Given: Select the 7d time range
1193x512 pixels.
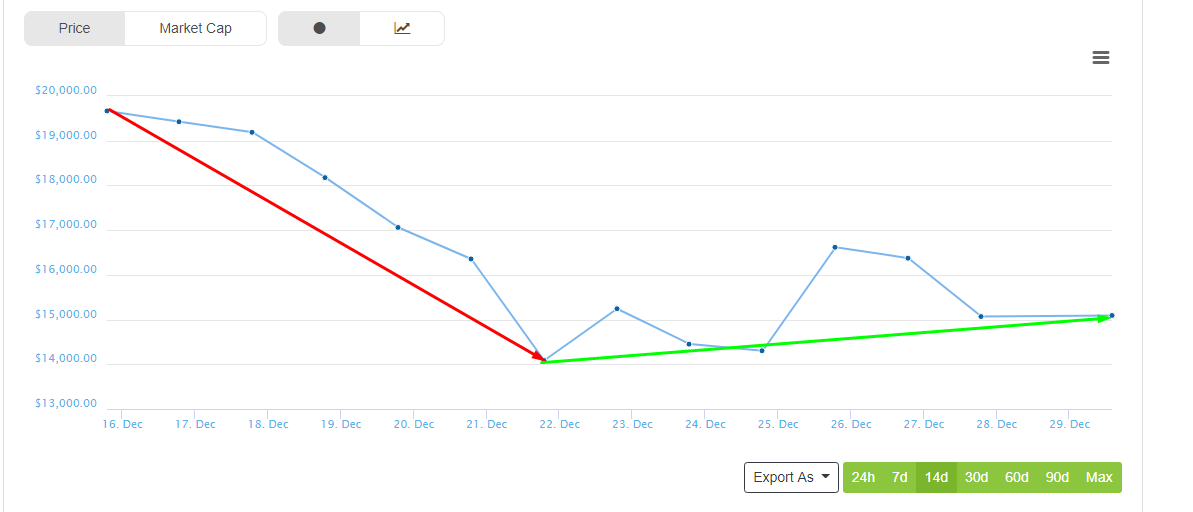Looking at the screenshot, I should tap(899, 477).
